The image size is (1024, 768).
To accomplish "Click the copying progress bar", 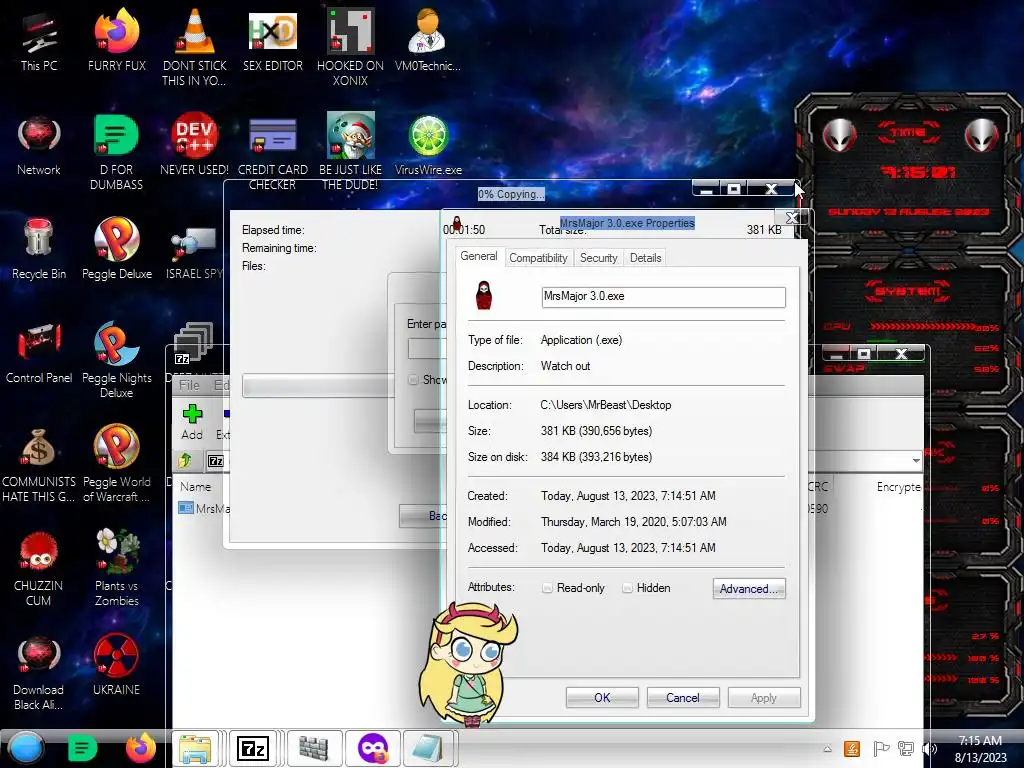I will click(x=316, y=385).
